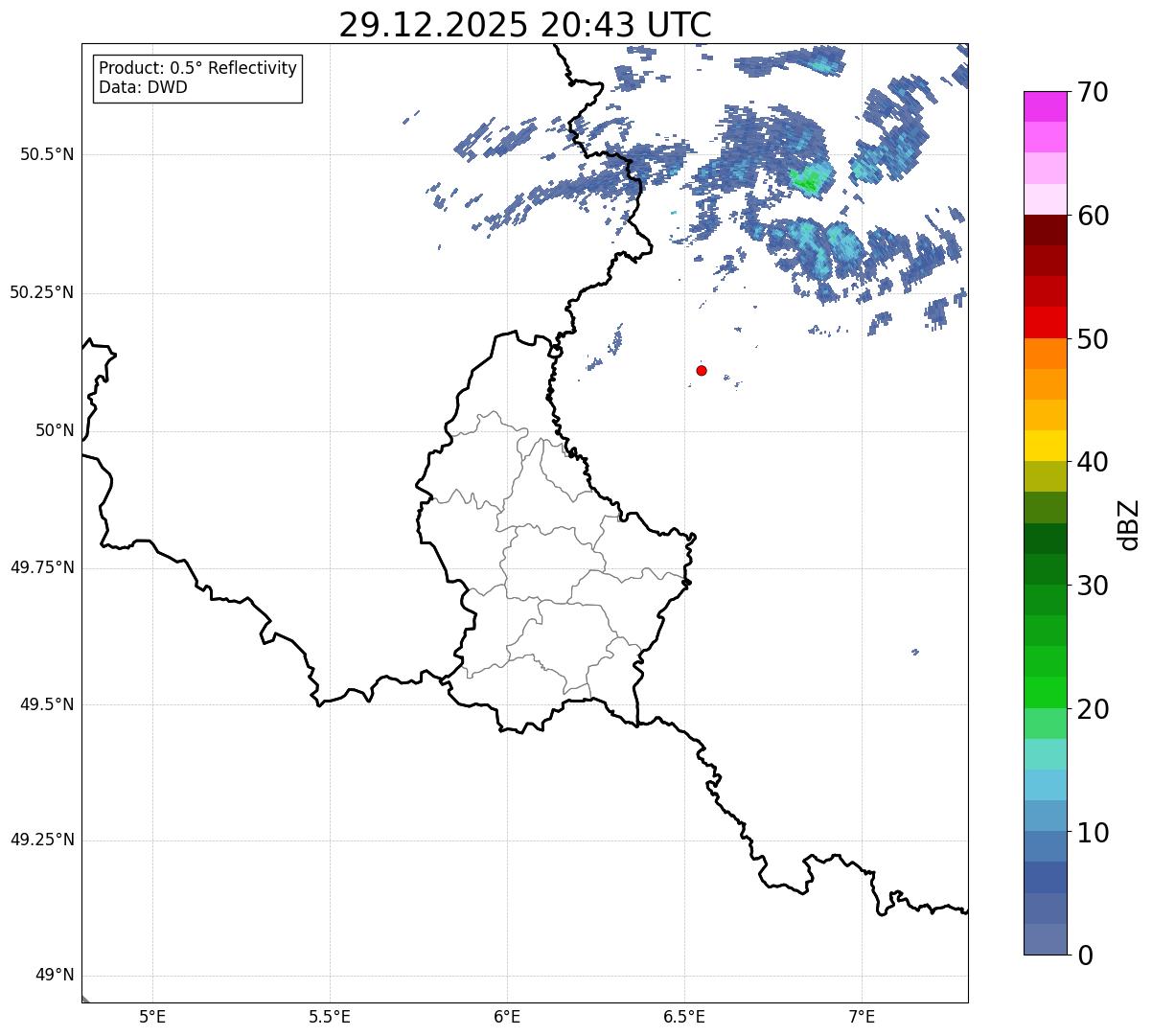1152x1036 pixels.
Task: Pick the dark maroon swatch below 60
Action: pos(1045,230)
